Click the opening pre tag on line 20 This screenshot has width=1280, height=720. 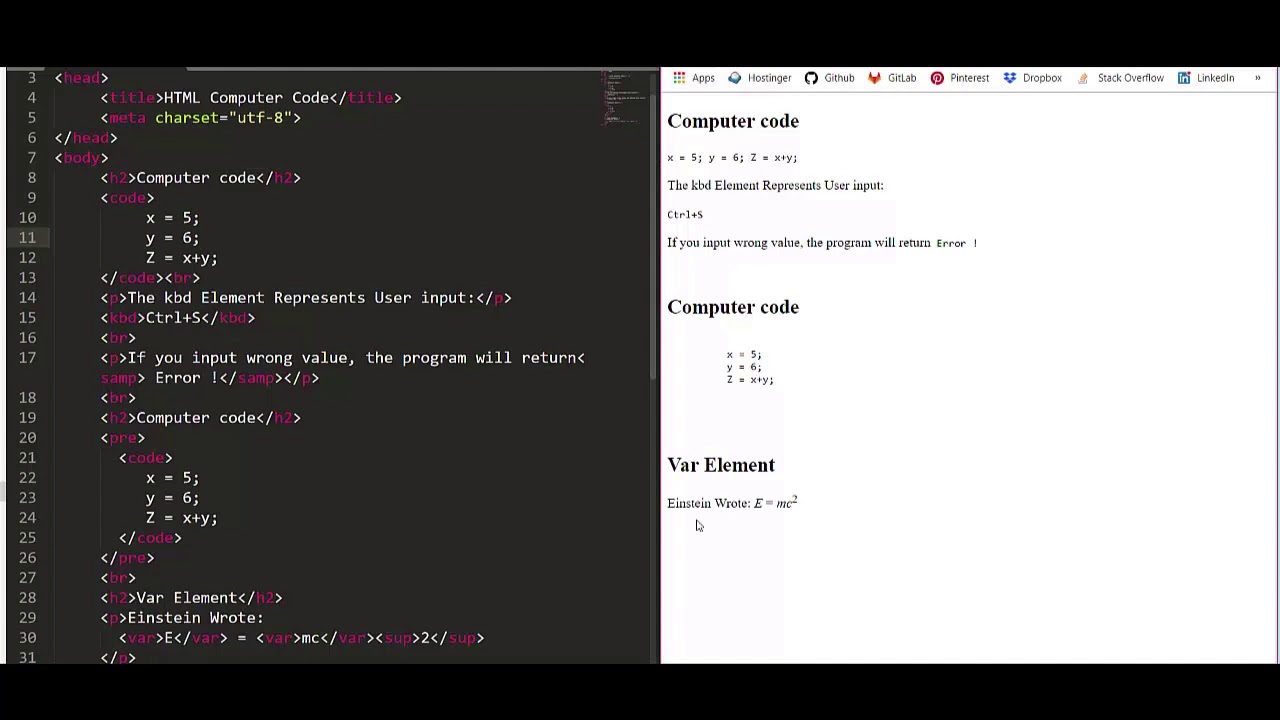[122, 438]
